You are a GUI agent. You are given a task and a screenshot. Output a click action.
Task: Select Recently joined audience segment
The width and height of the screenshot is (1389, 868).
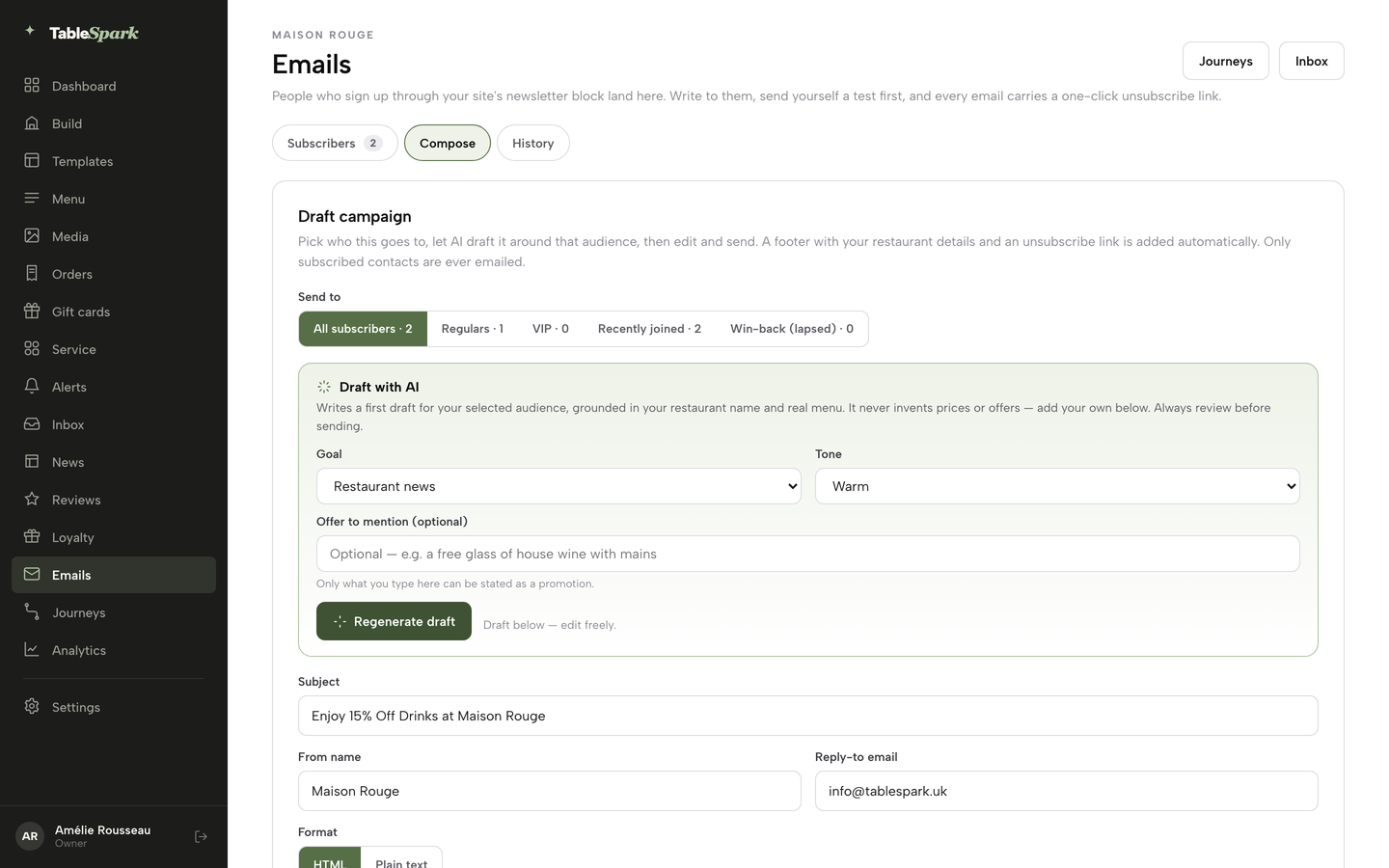(x=649, y=329)
